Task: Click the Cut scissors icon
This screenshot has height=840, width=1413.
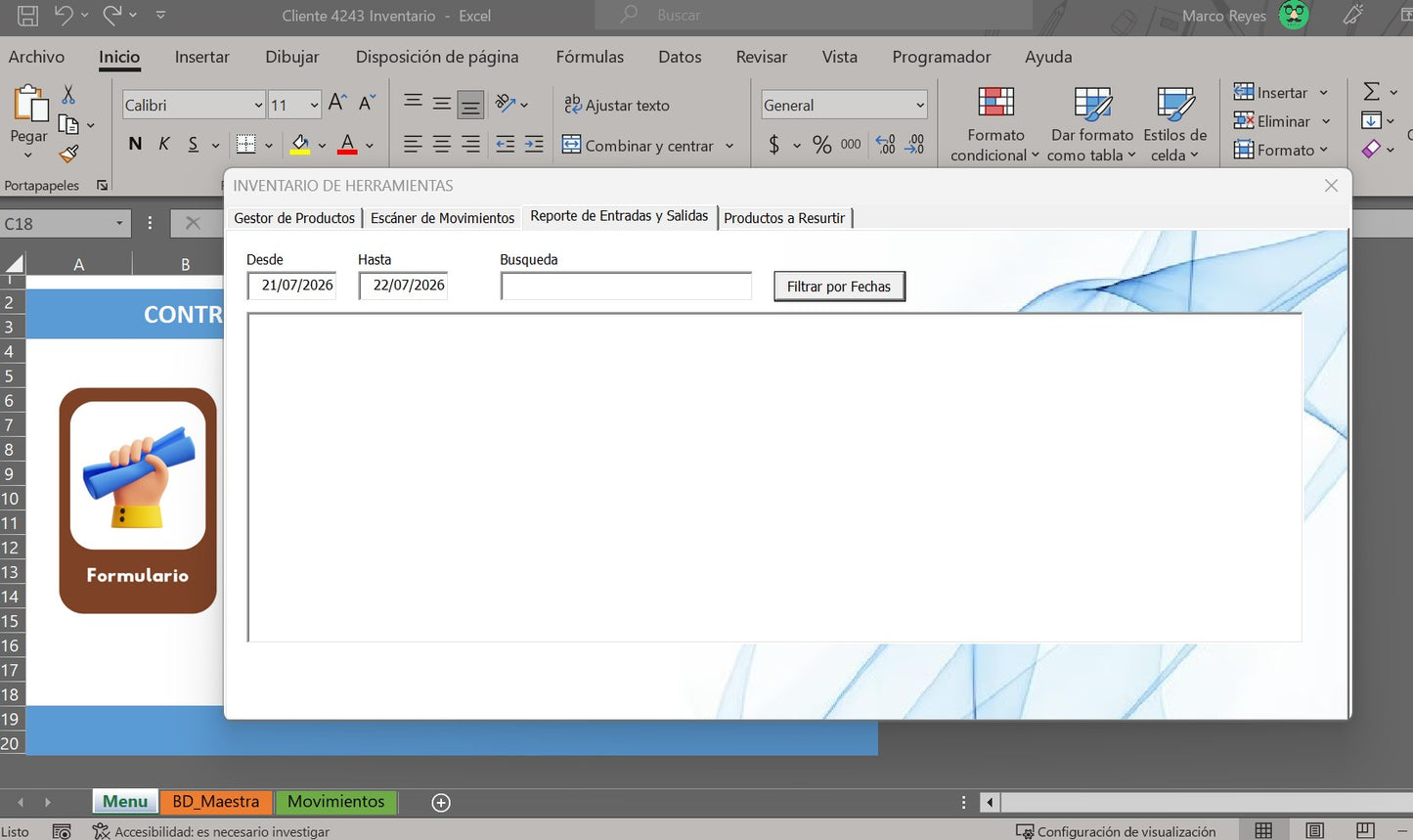Action: click(x=68, y=94)
